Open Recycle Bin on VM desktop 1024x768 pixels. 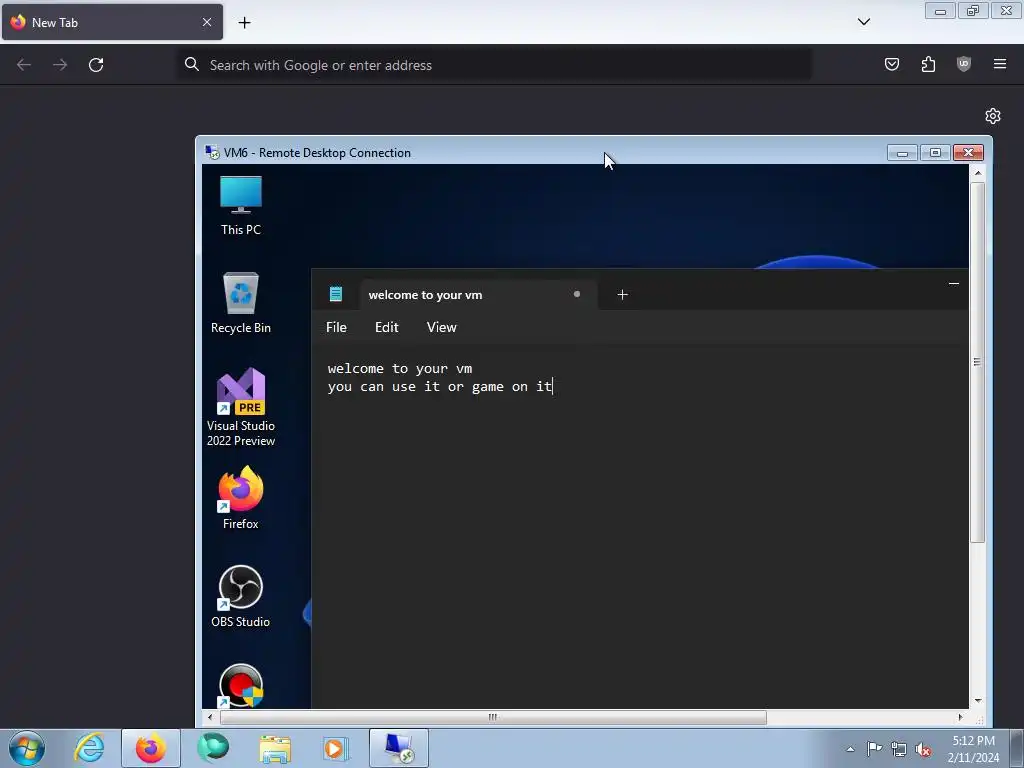pyautogui.click(x=240, y=302)
